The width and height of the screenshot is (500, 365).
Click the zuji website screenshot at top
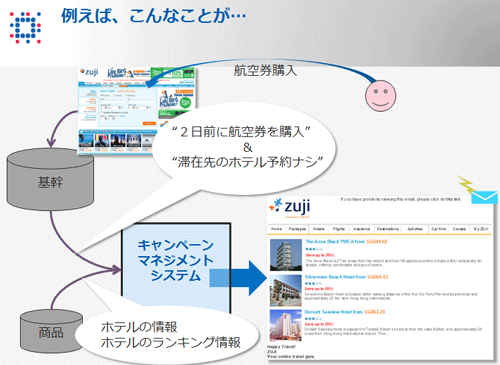[136, 111]
